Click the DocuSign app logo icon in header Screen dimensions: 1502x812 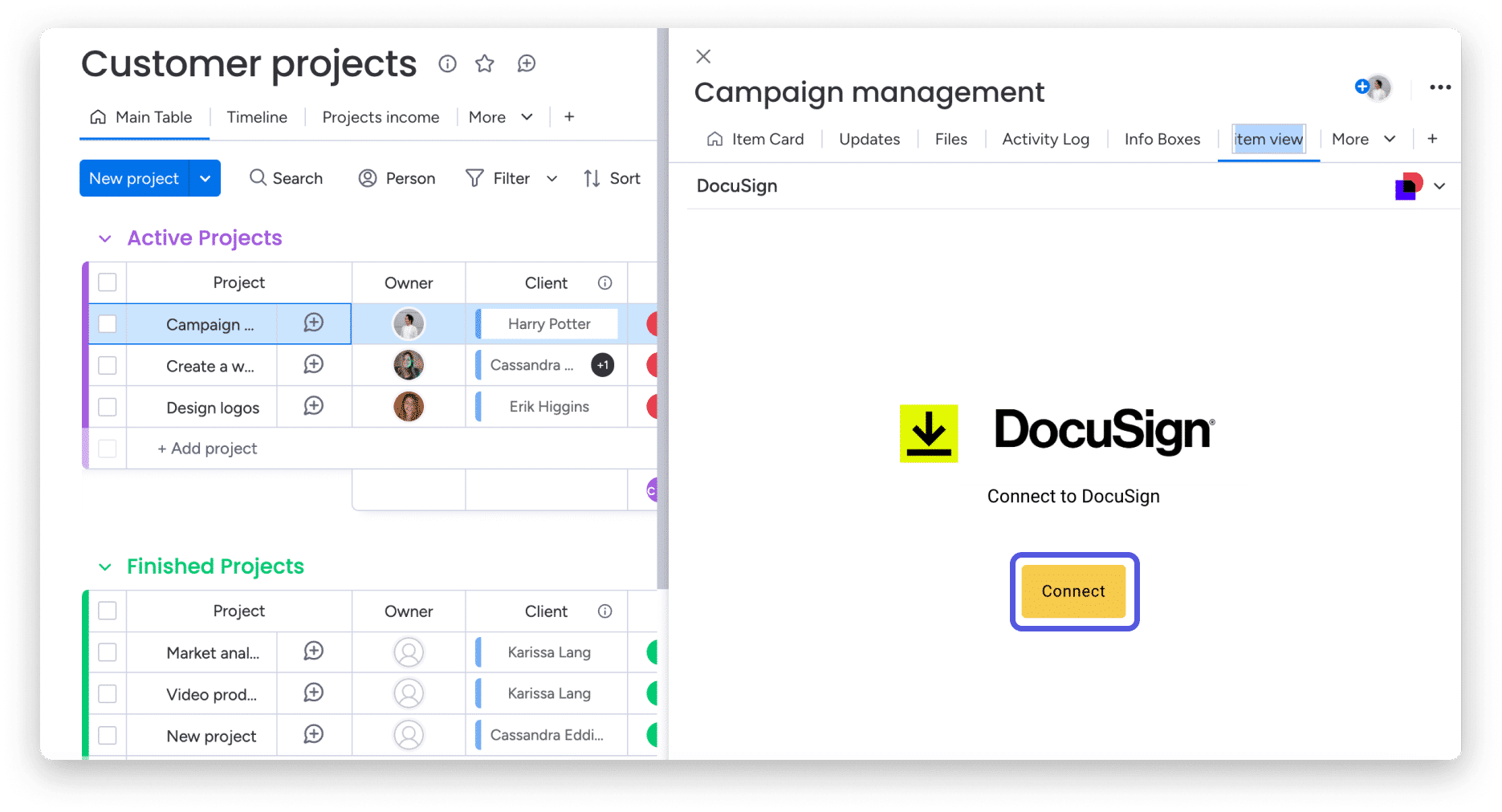[x=1408, y=186]
